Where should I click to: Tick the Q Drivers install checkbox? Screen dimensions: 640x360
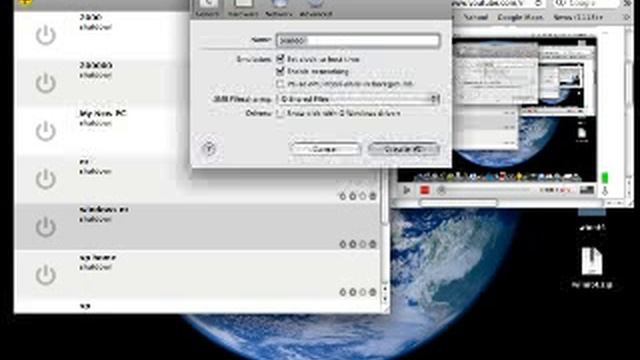pyautogui.click(x=280, y=113)
